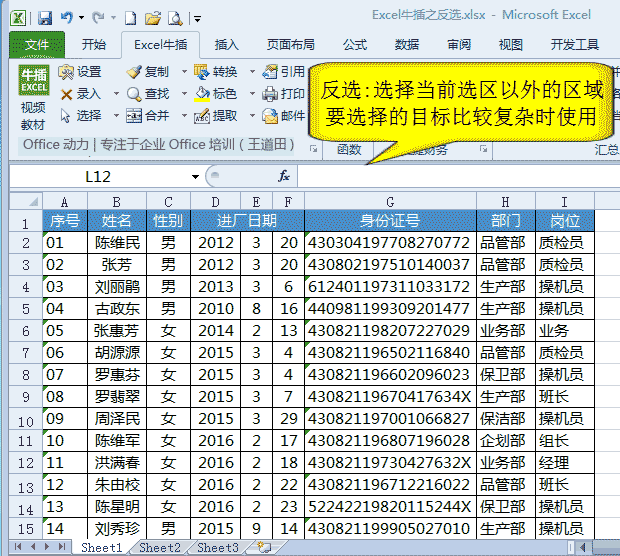Click the 标色 color marking tool

pyautogui.click(x=216, y=94)
